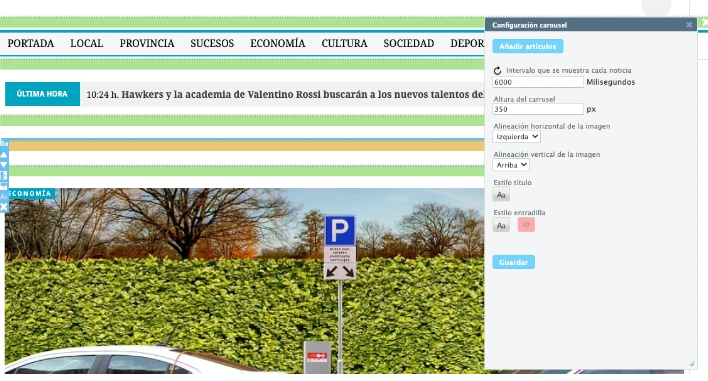The width and height of the screenshot is (708, 381).
Task: Click the column layout icon in left block toolbar
Action: coord(4,175)
